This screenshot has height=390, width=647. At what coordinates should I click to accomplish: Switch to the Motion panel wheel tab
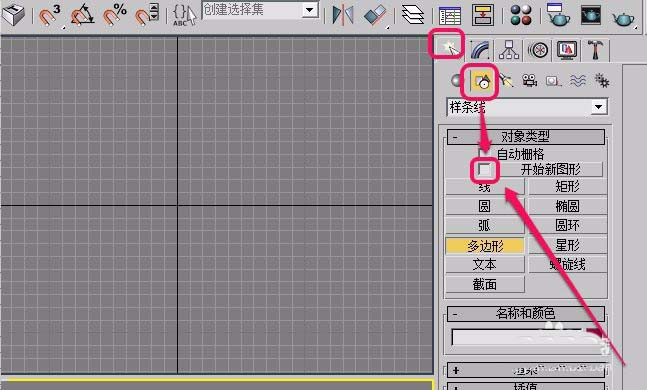(538, 50)
